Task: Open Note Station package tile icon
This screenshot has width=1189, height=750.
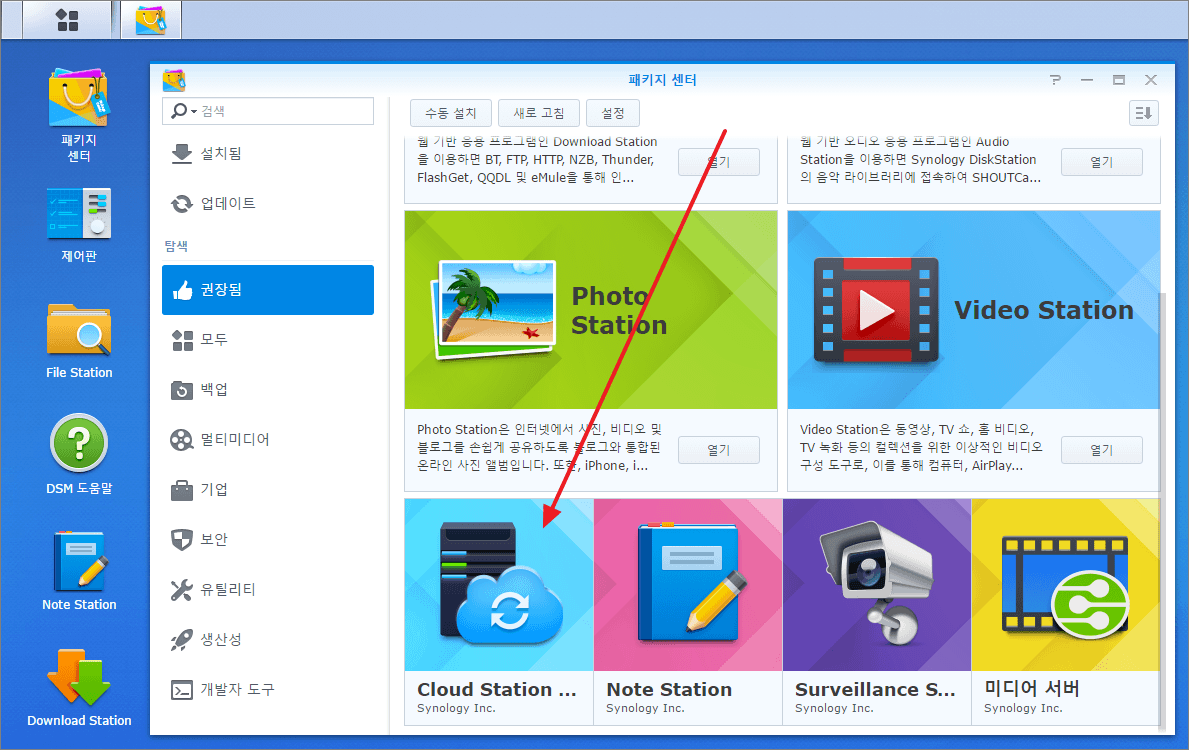Action: pyautogui.click(x=688, y=585)
